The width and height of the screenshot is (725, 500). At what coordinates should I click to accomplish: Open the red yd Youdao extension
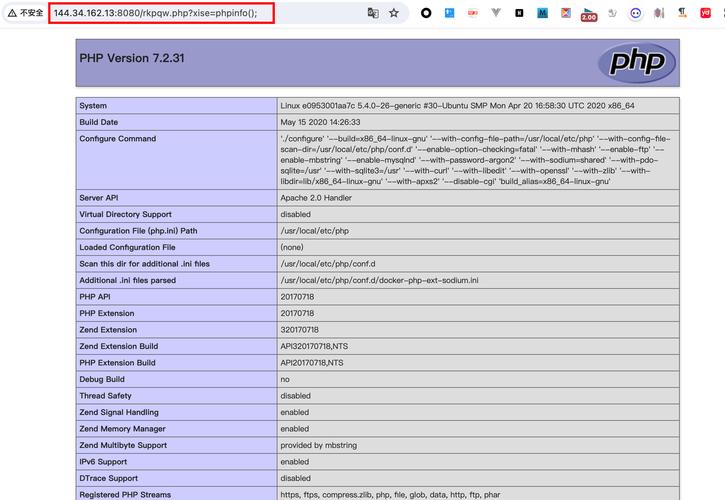click(705, 13)
